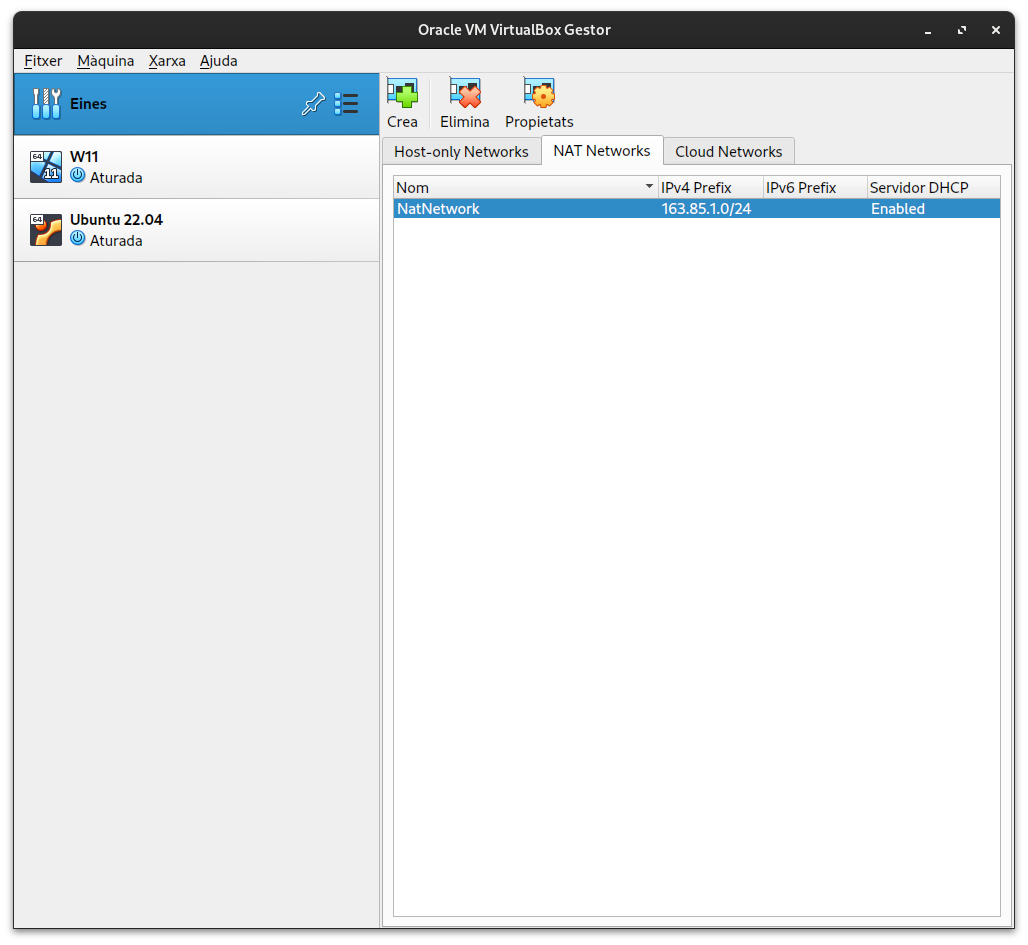The height and width of the screenshot is (945, 1028).
Task: Sort by the IPv4 Prefix column header
Action: point(709,188)
